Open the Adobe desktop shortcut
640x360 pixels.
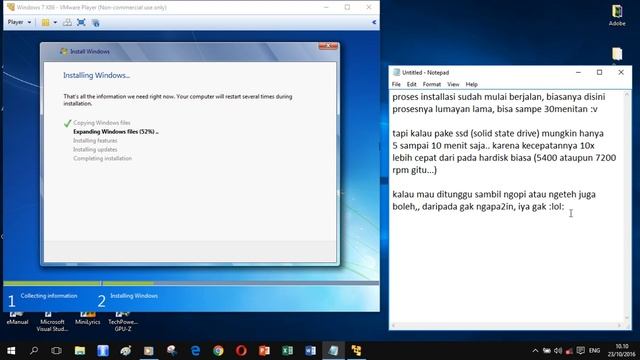pos(617,15)
